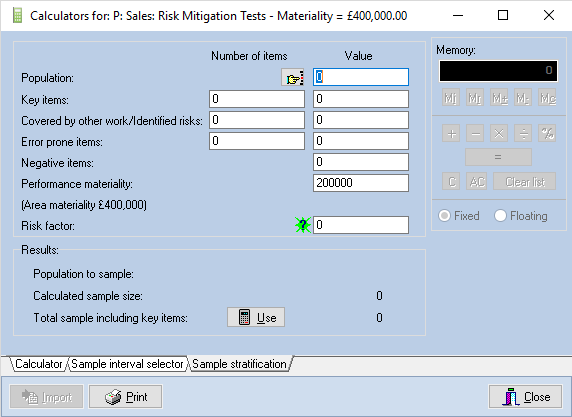572x417 pixels.
Task: Maximize the Calculators window
Action: pos(503,15)
